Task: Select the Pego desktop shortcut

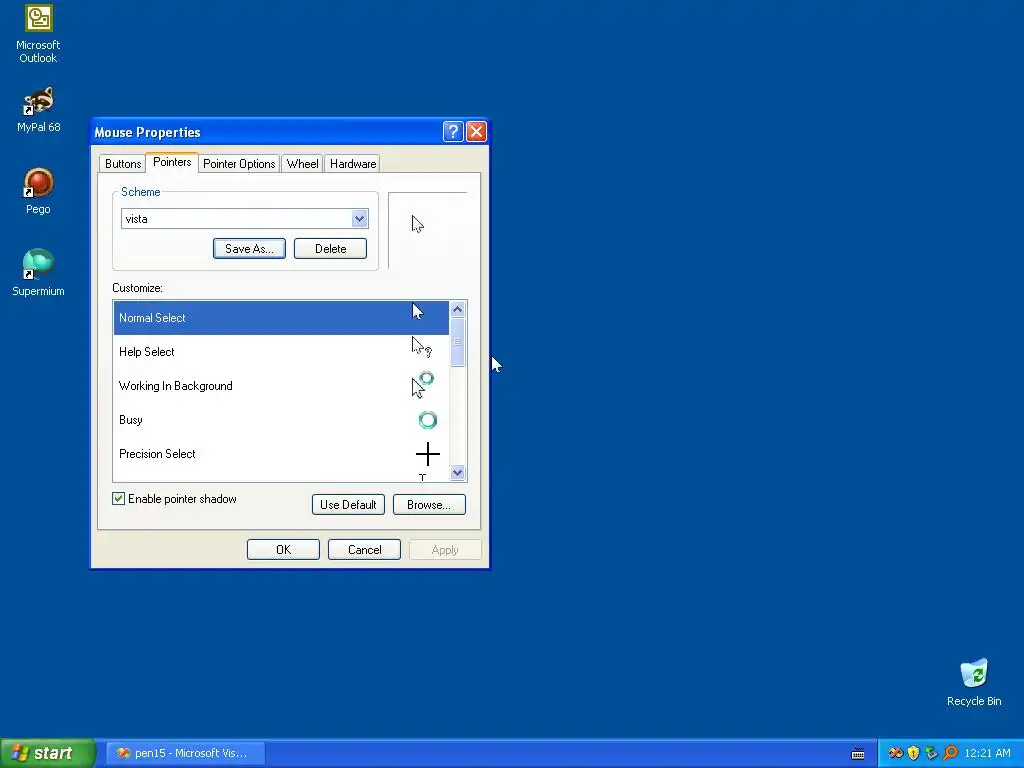Action: pos(38,191)
